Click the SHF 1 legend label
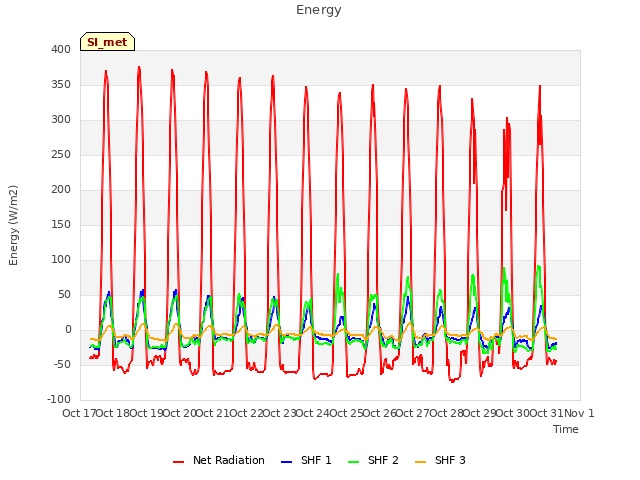This screenshot has width=640, height=480. [x=316, y=460]
